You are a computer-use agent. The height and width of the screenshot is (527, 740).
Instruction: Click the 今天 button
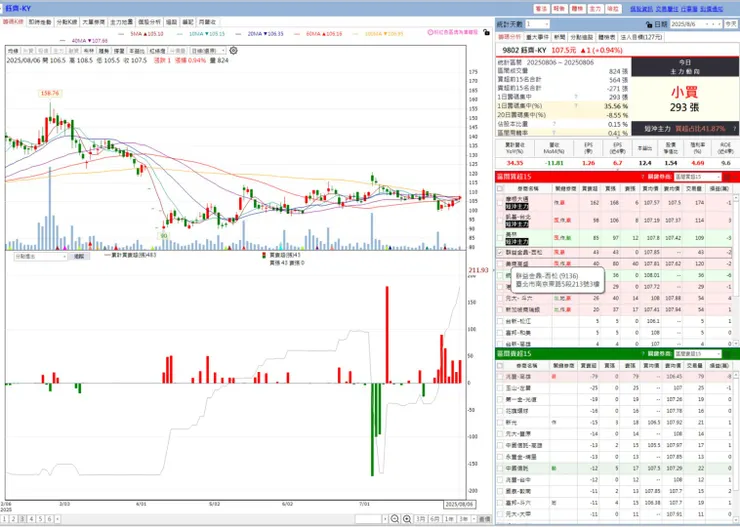click(731, 24)
